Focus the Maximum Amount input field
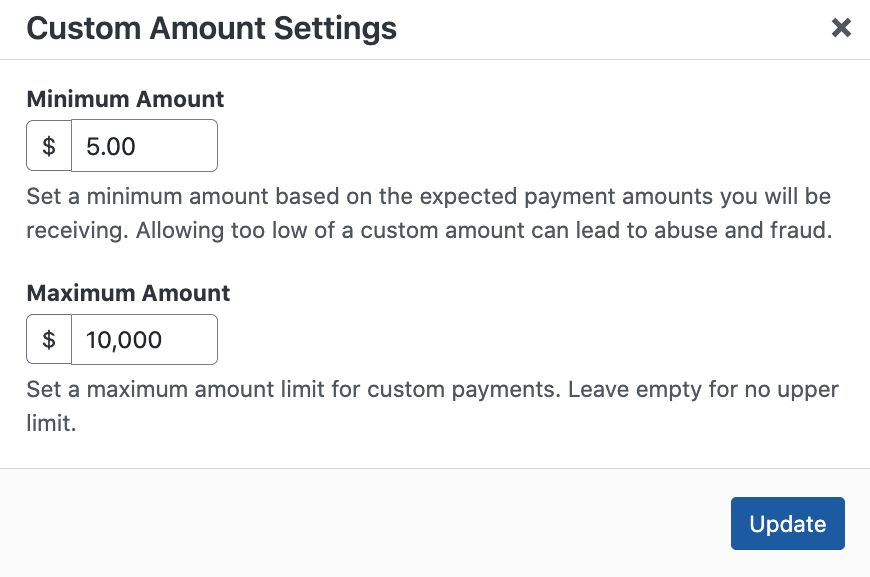870x577 pixels. click(144, 340)
